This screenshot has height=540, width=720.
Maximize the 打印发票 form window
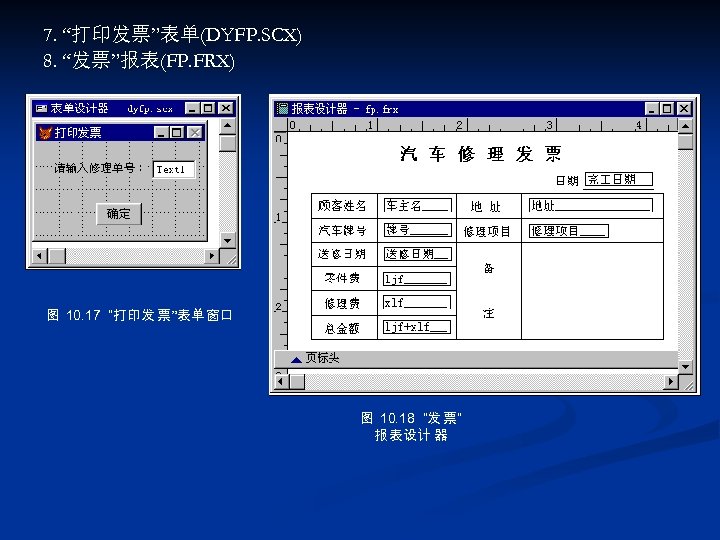click(x=176, y=133)
